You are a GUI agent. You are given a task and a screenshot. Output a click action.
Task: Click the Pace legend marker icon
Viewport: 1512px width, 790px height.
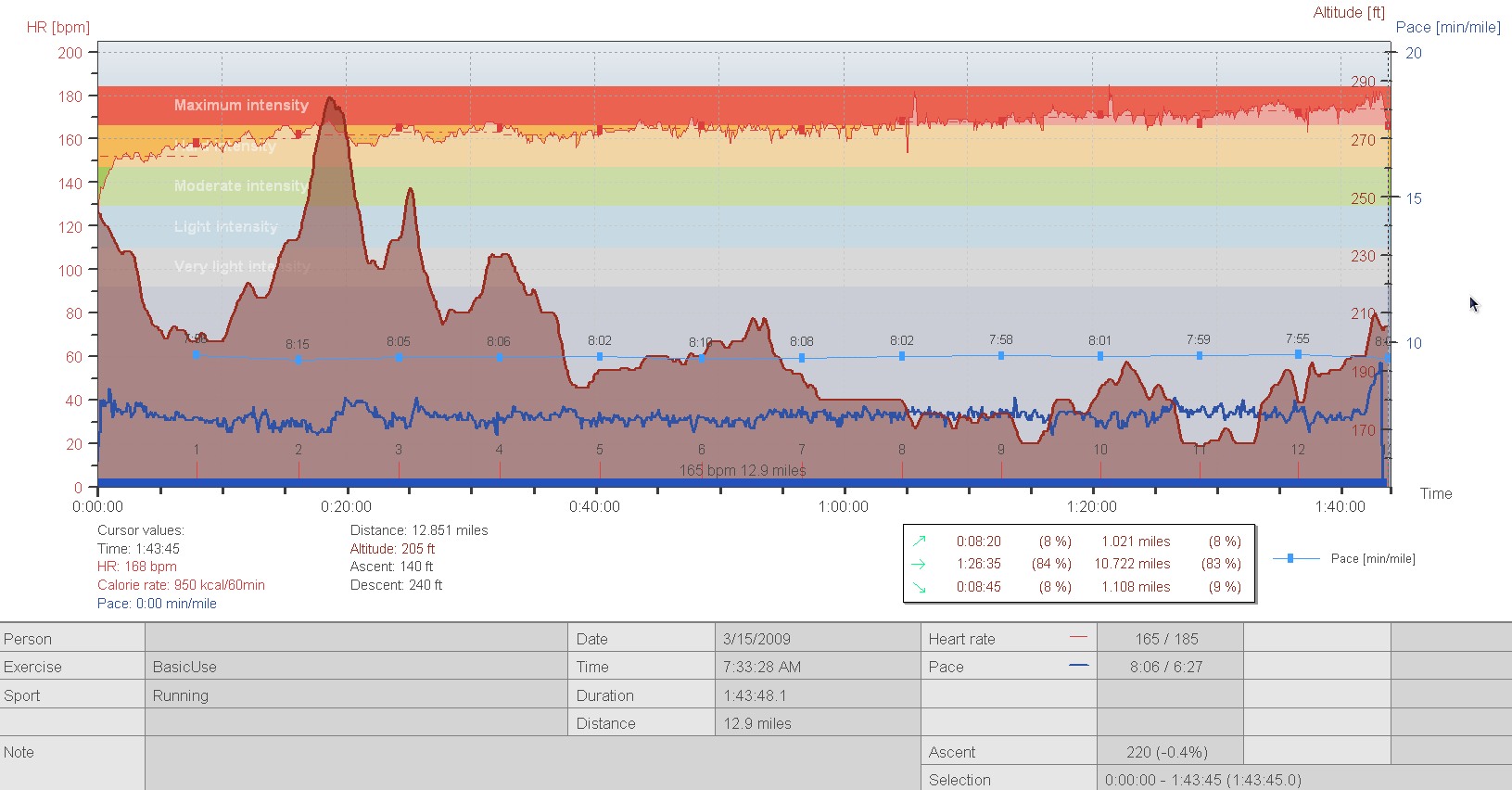click(1290, 558)
